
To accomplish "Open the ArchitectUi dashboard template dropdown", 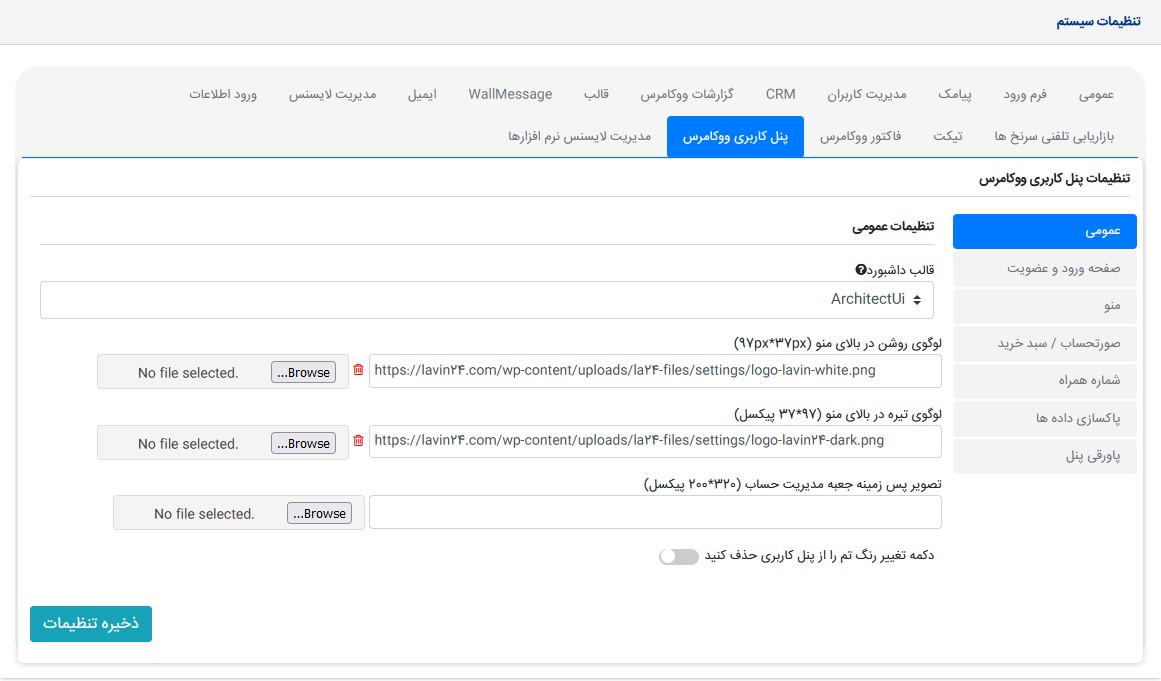I will [x=487, y=299].
